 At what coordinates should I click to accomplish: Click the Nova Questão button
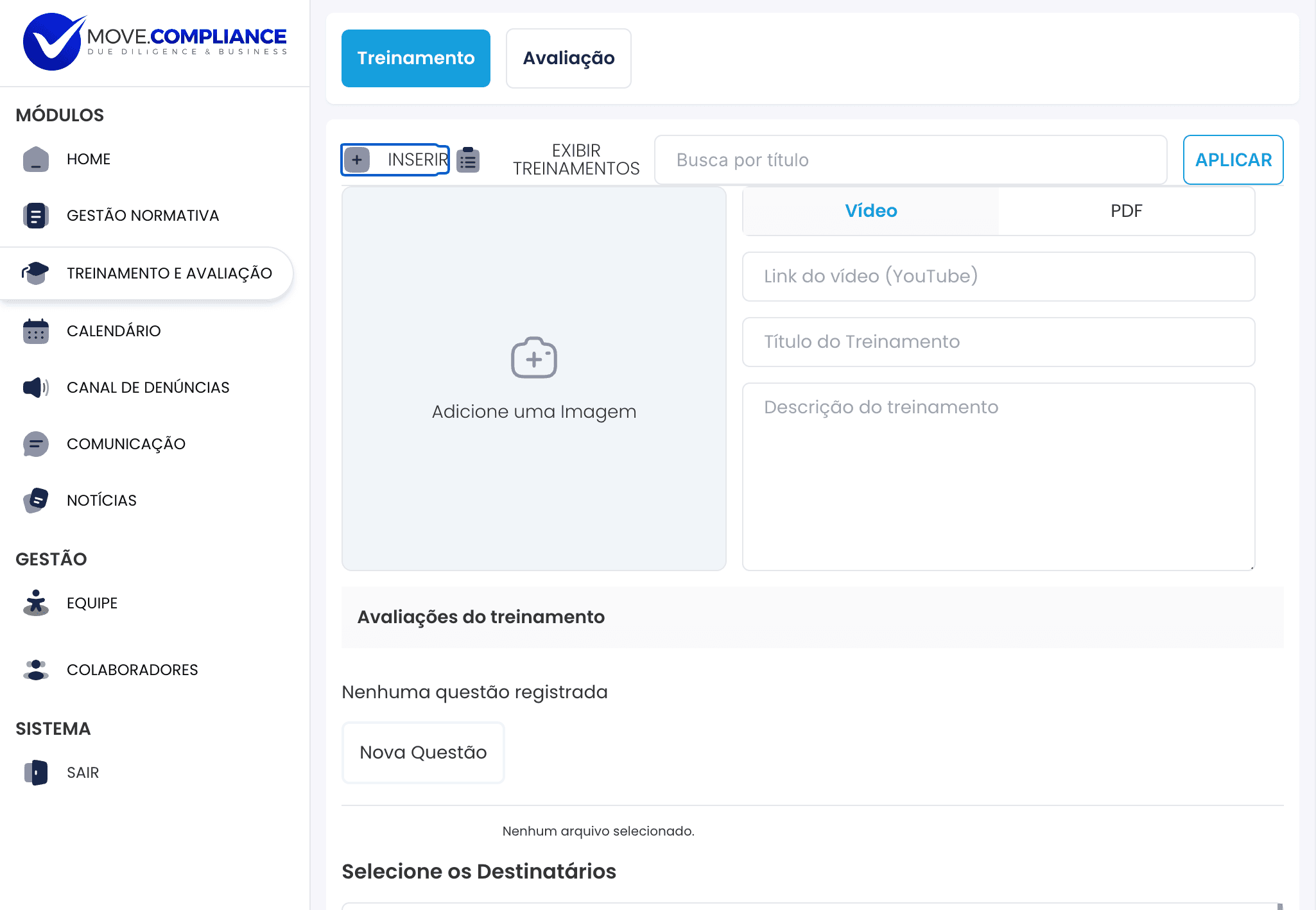[x=423, y=753]
